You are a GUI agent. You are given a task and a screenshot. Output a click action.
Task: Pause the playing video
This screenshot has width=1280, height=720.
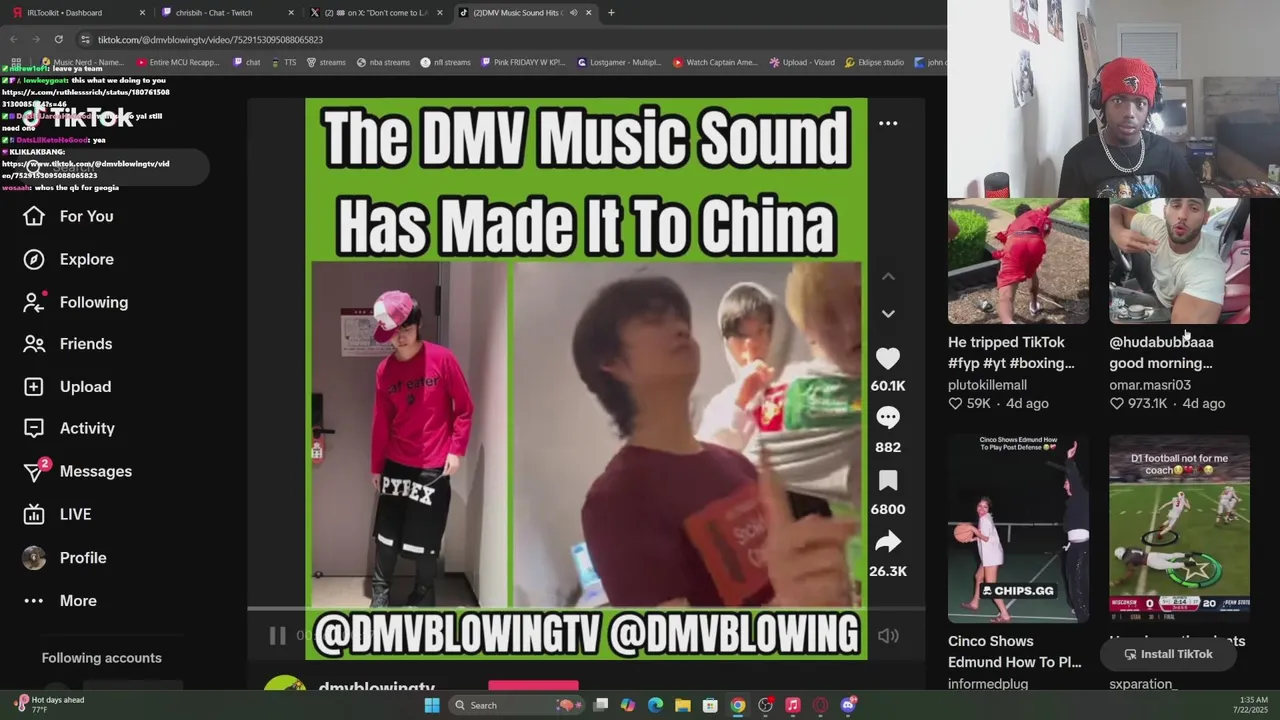tap(277, 635)
